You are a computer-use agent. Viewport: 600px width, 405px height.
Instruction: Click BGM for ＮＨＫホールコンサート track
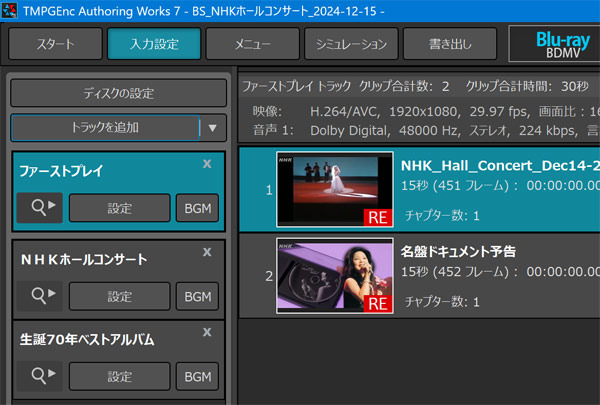[197, 296]
